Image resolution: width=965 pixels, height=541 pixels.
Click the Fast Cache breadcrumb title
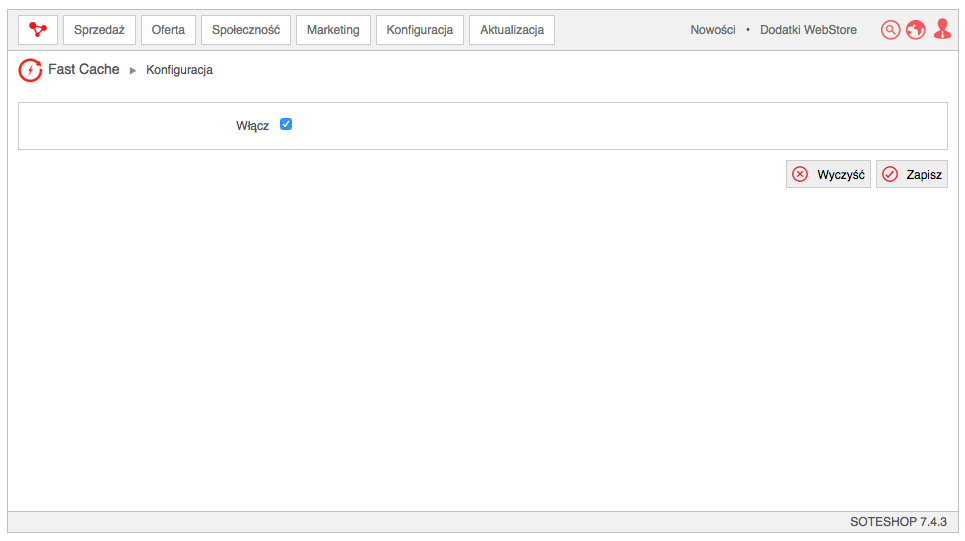(84, 70)
